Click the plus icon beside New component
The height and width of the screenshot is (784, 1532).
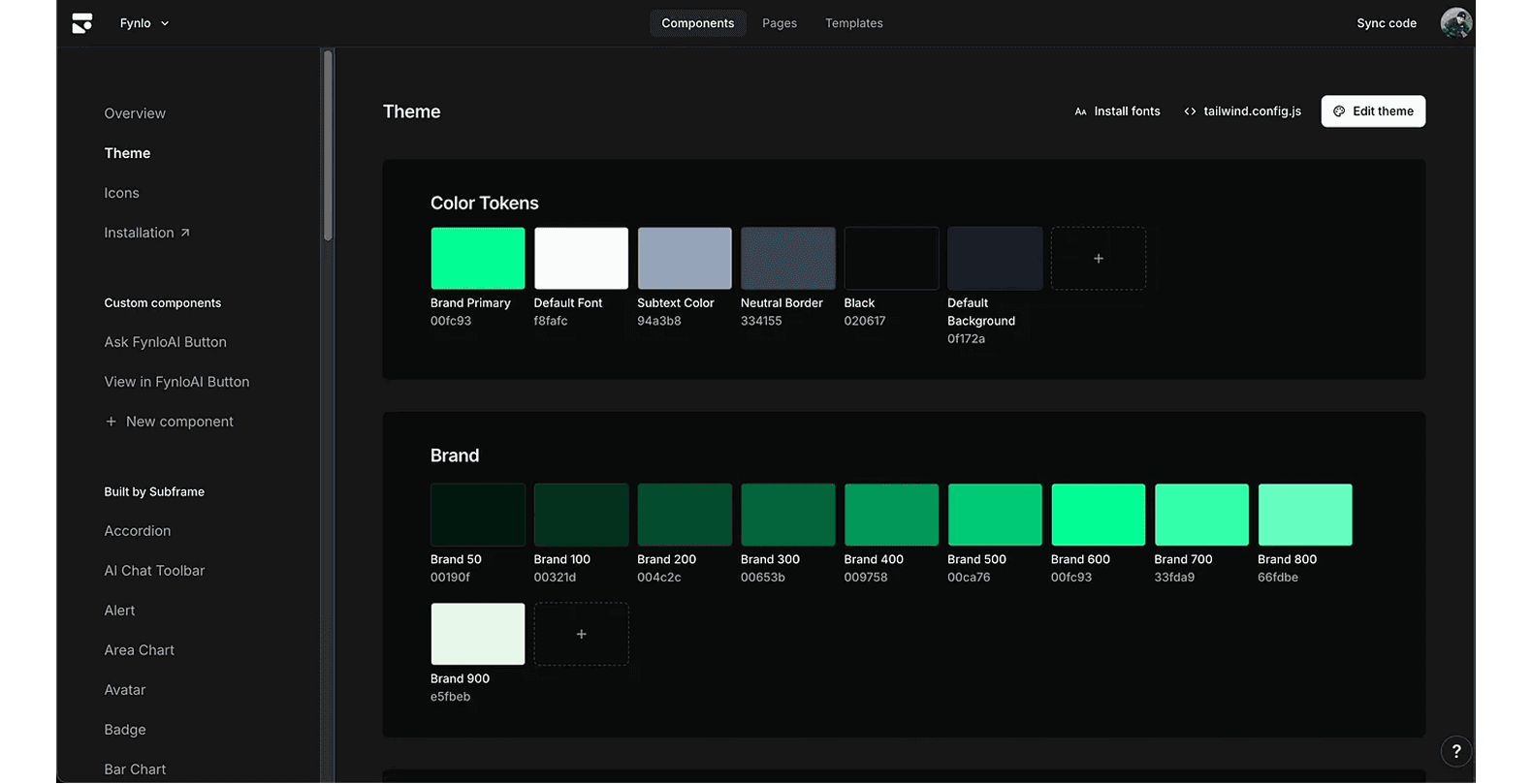pos(111,422)
